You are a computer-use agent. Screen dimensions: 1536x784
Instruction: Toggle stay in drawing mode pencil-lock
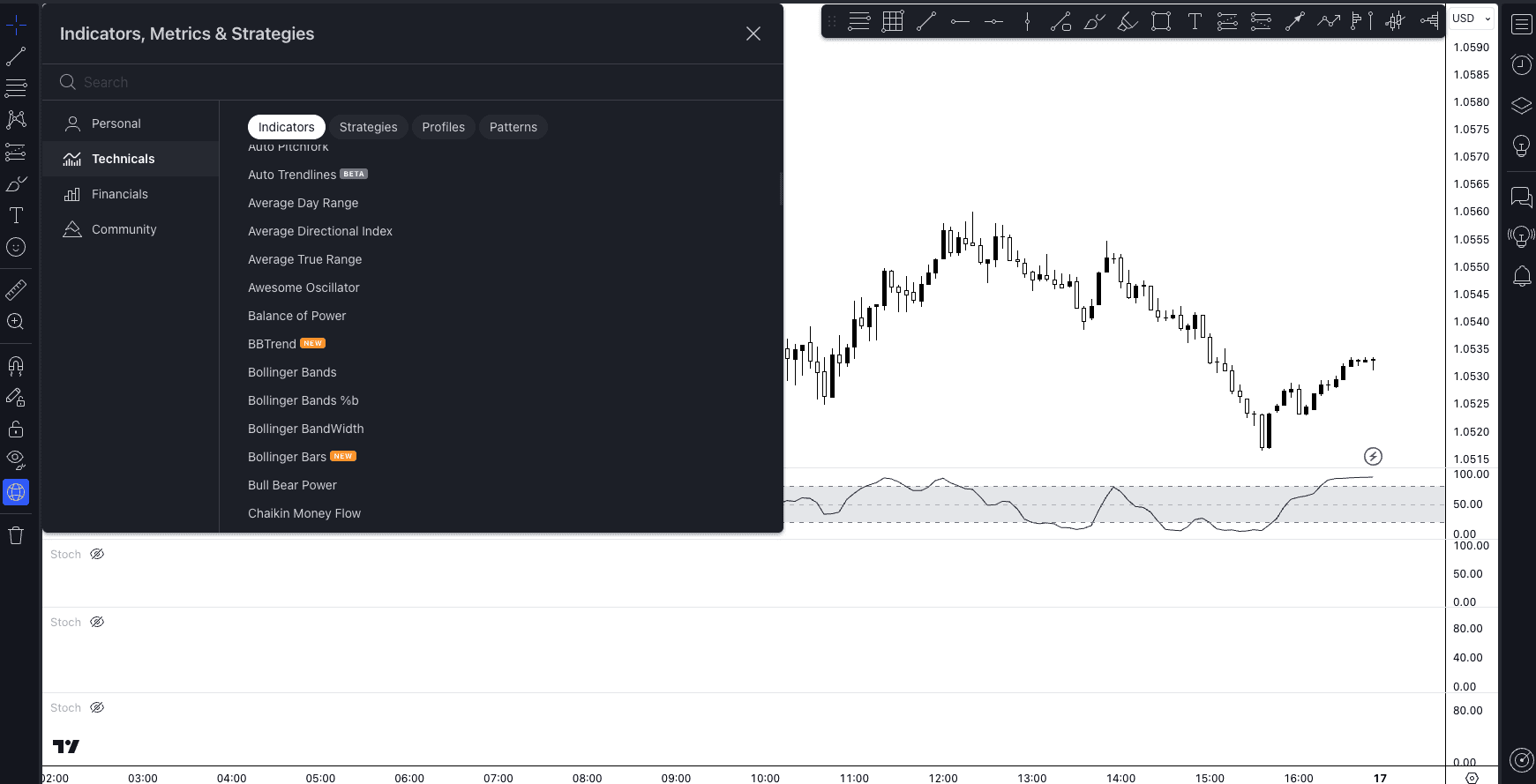(x=16, y=398)
